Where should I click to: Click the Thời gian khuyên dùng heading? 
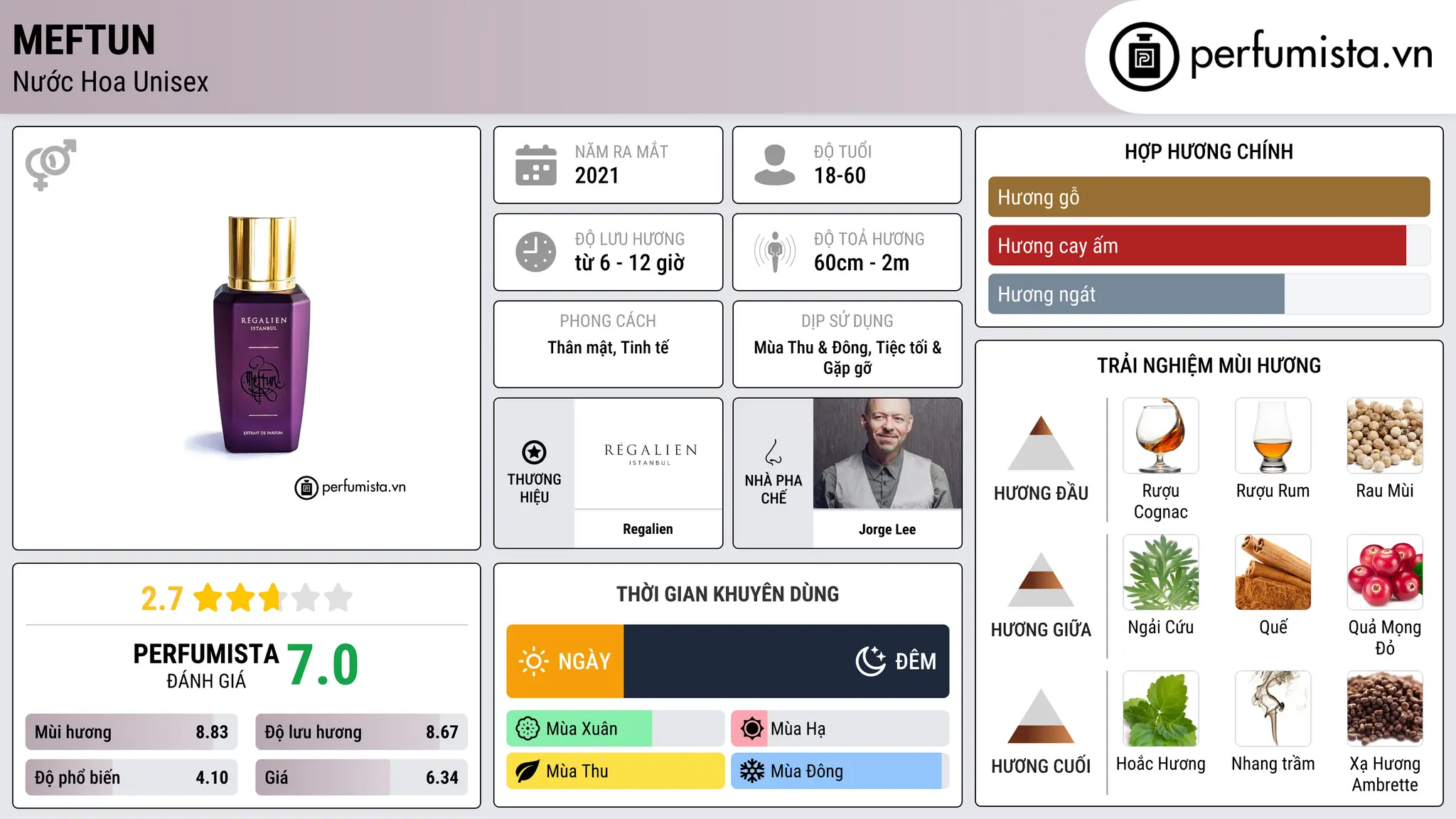[727, 594]
